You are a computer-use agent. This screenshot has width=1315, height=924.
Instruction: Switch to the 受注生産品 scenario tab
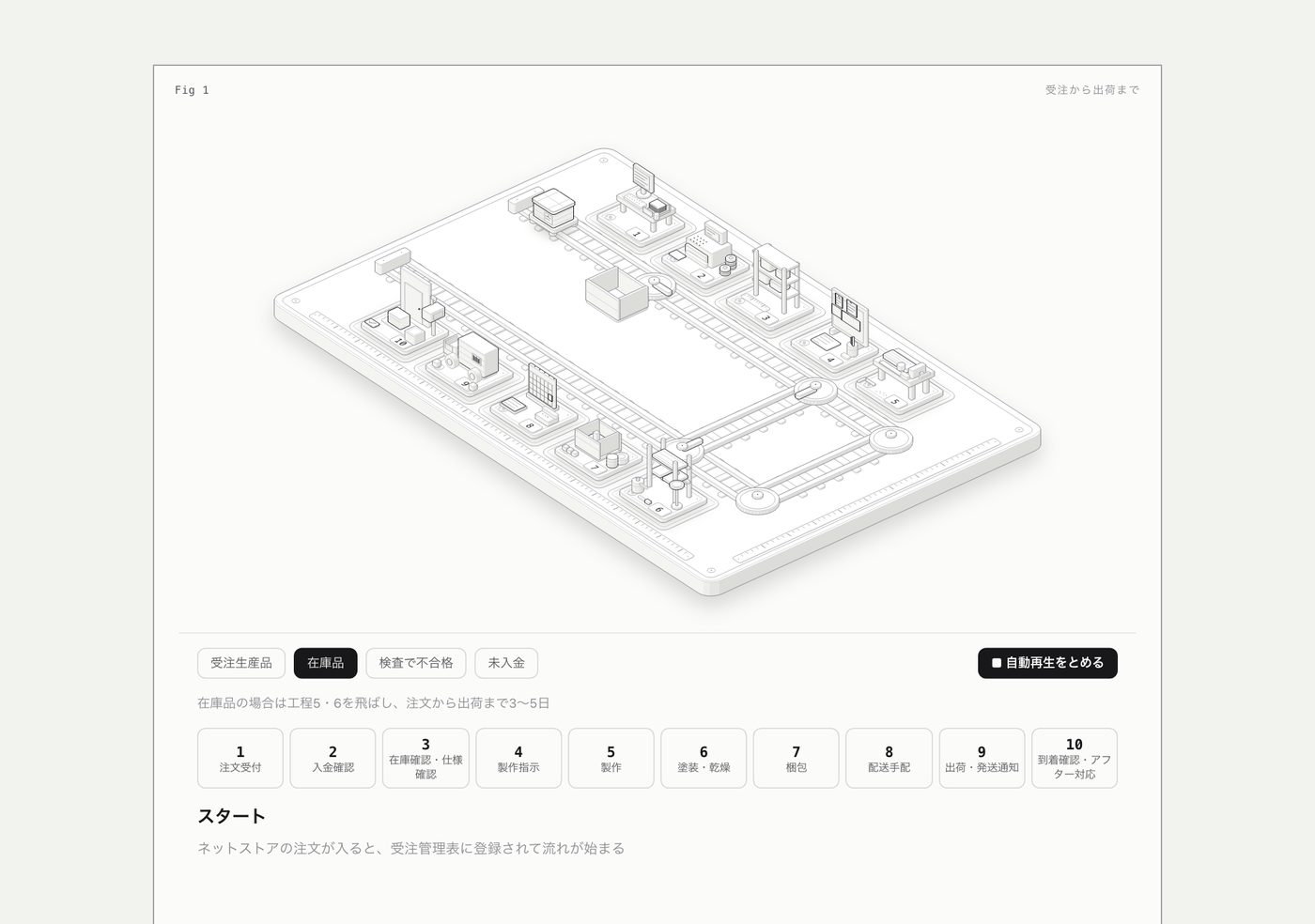coord(241,663)
